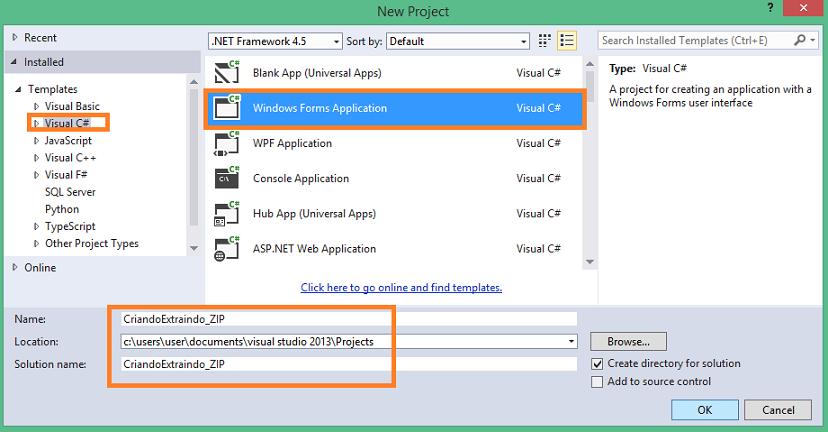Viewport: 828px width, 432px height.
Task: Toggle Create directory for solution checkbox
Action: (597, 364)
